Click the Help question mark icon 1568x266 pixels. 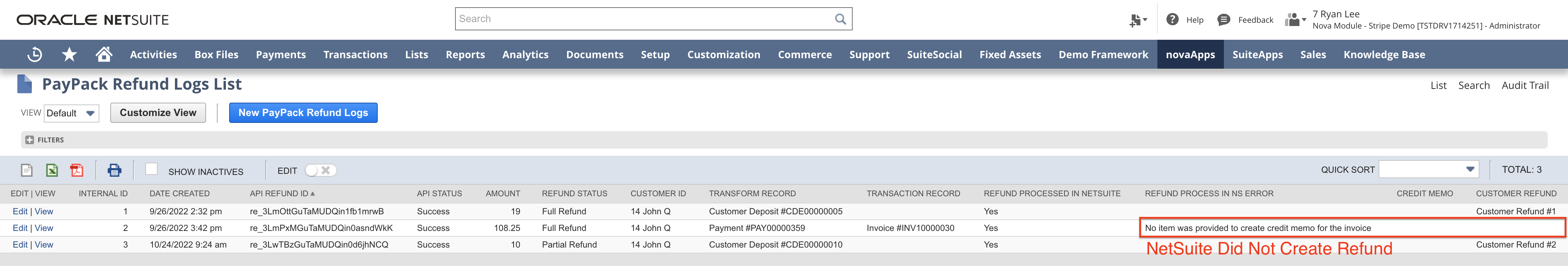pos(1172,20)
